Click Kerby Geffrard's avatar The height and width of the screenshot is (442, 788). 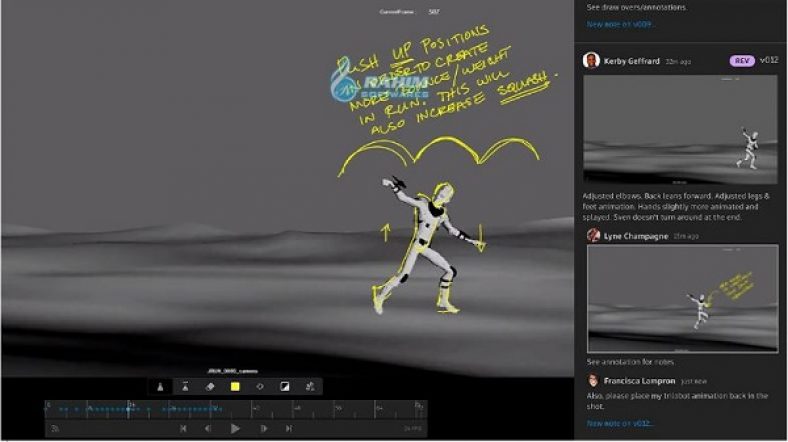(592, 61)
